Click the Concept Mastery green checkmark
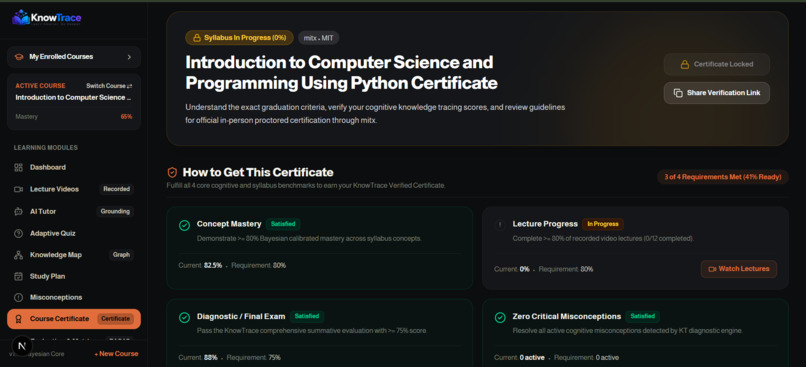Image resolution: width=806 pixels, height=367 pixels. [x=184, y=225]
